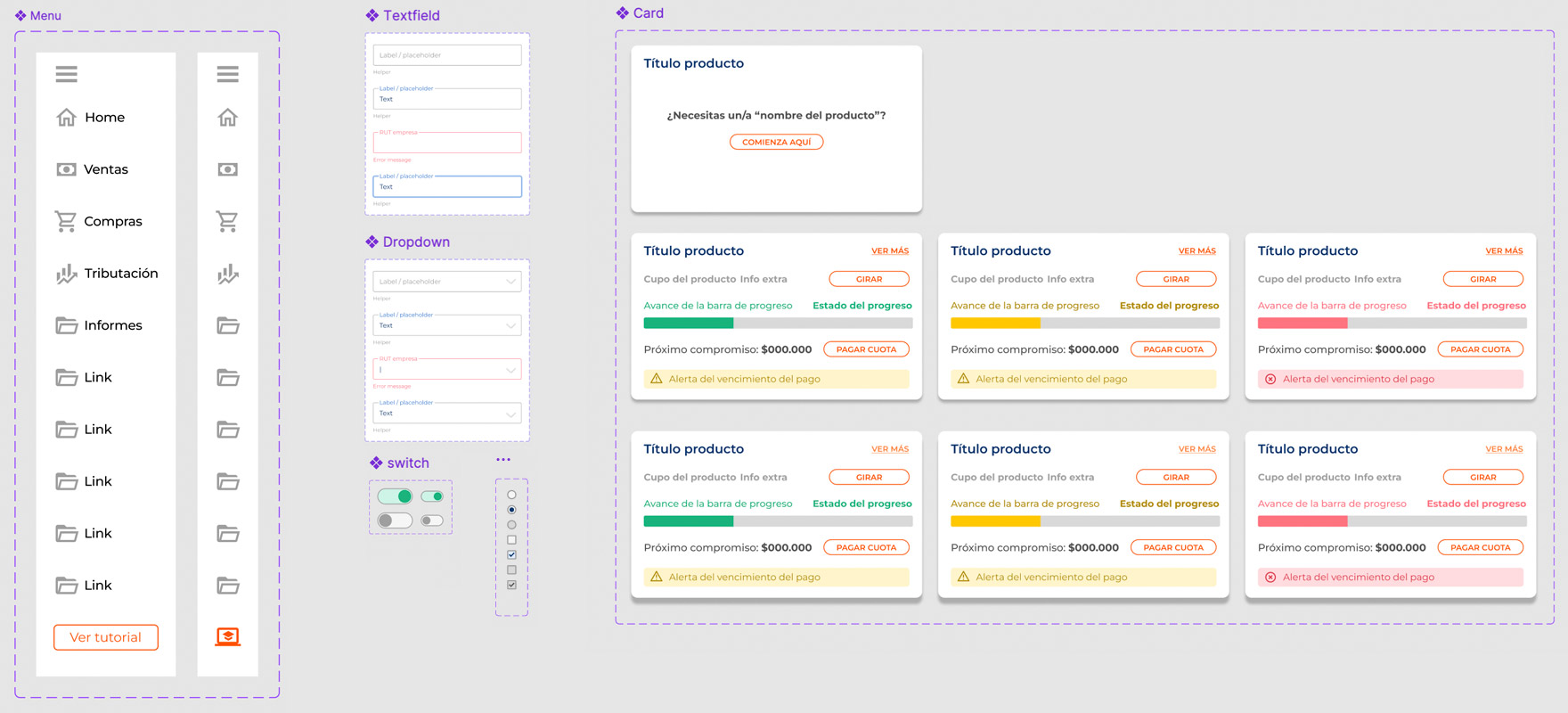Click the yellow progress bar in the upper card
This screenshot has height=713, width=1568.
pyautogui.click(x=1085, y=323)
